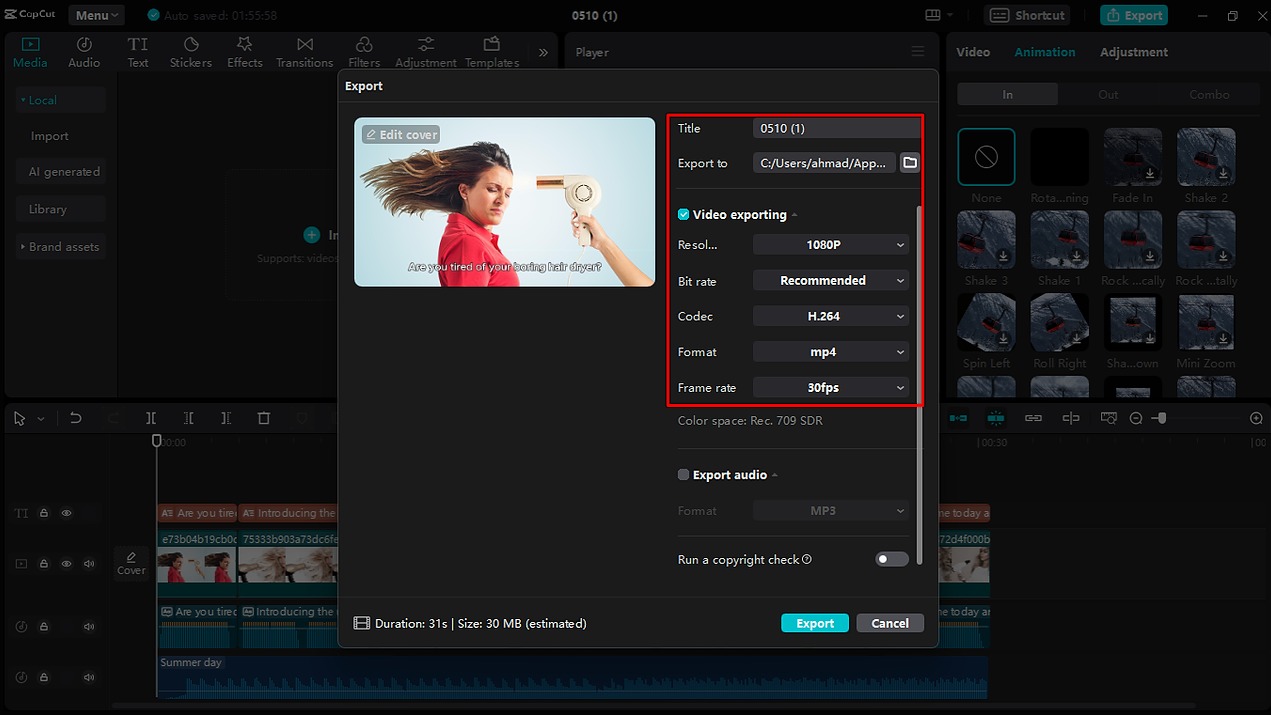1271x715 pixels.
Task: Select the Combo animation tab
Action: point(1209,93)
